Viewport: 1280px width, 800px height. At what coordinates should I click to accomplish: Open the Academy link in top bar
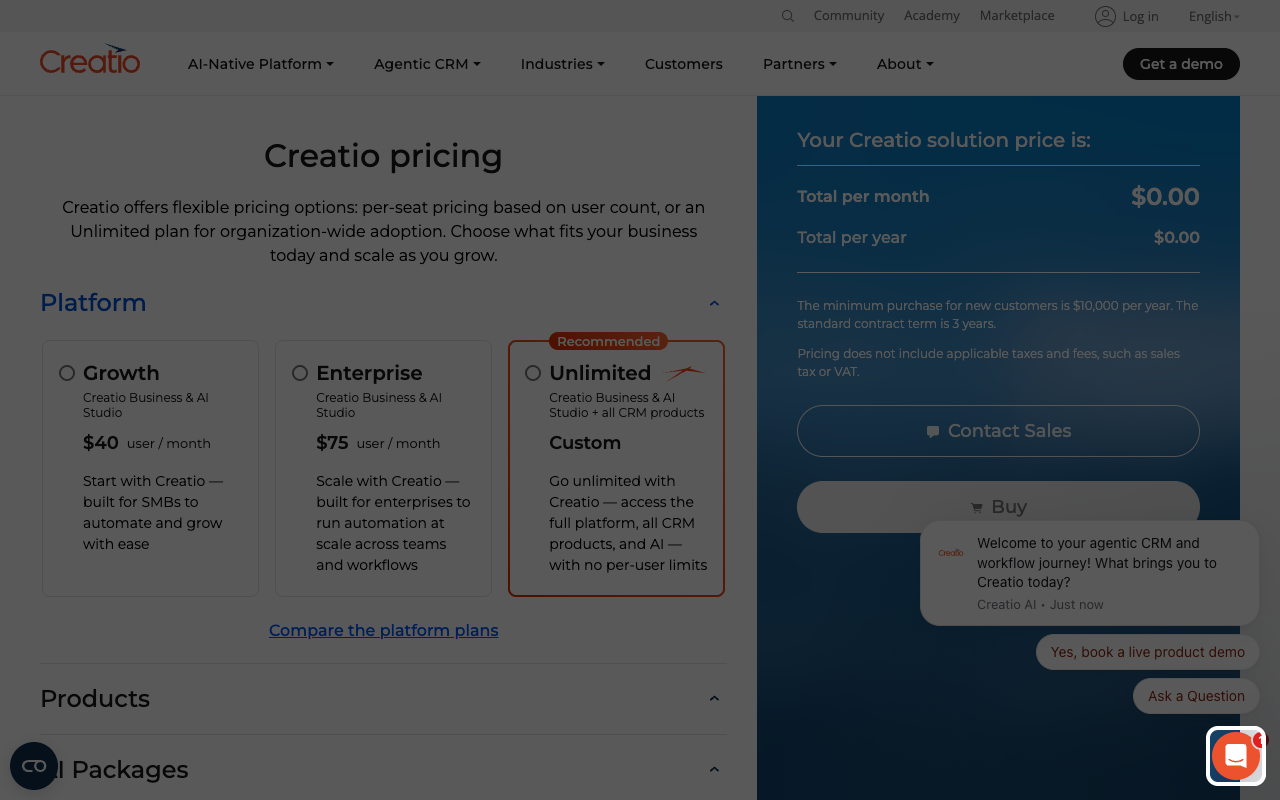(x=932, y=16)
